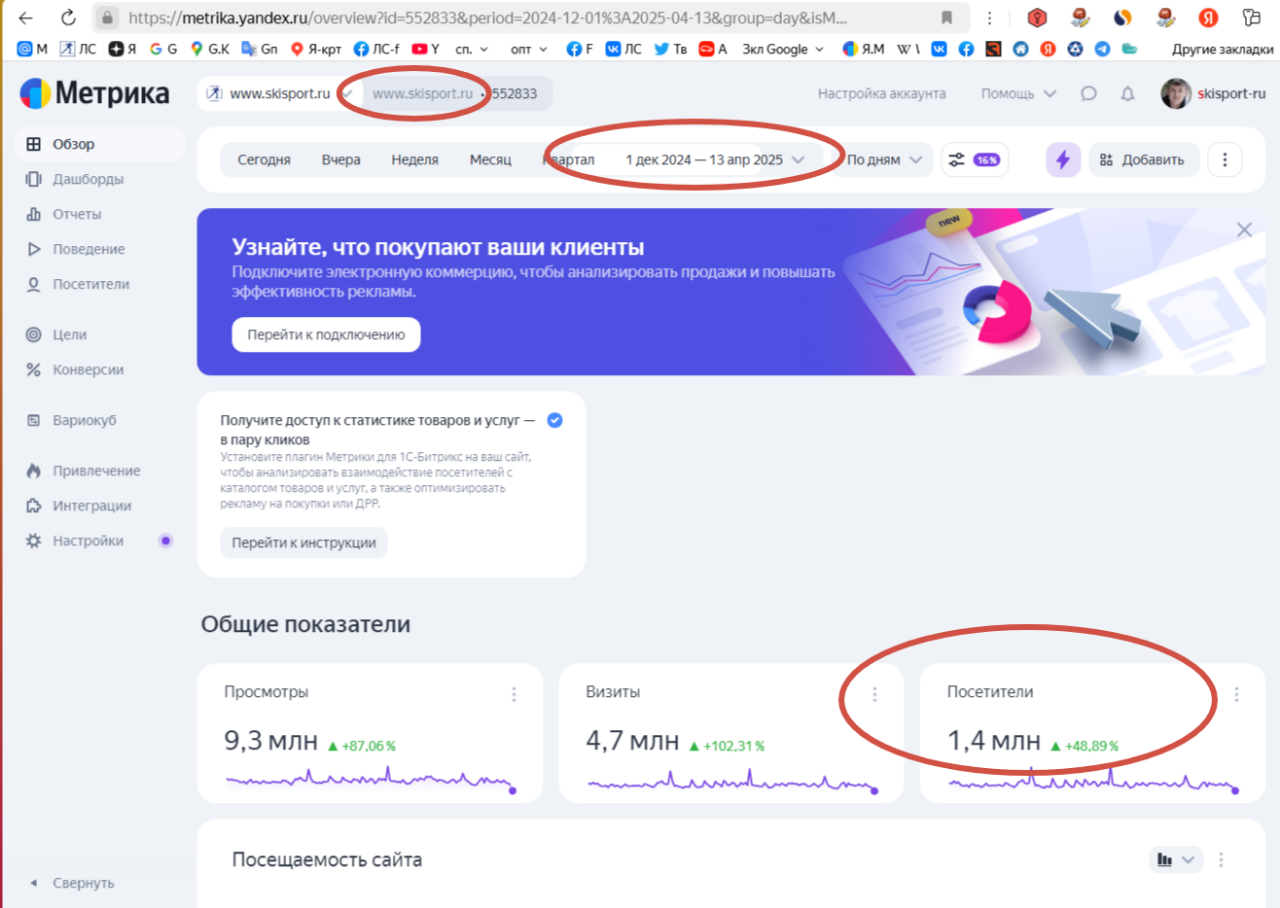The height and width of the screenshot is (908, 1280).
Task: Expand the Помощь dropdown
Action: pos(1018,94)
